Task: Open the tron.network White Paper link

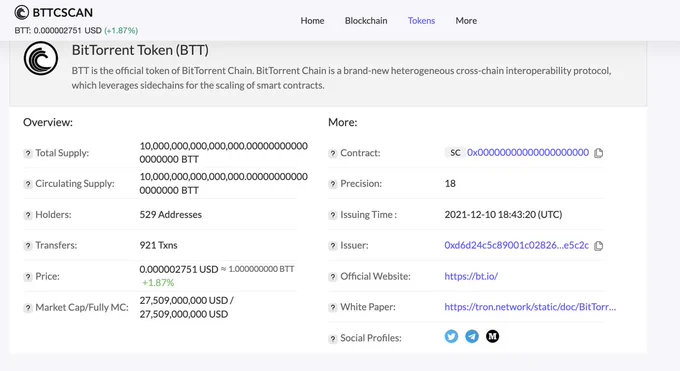Action: tap(530, 307)
